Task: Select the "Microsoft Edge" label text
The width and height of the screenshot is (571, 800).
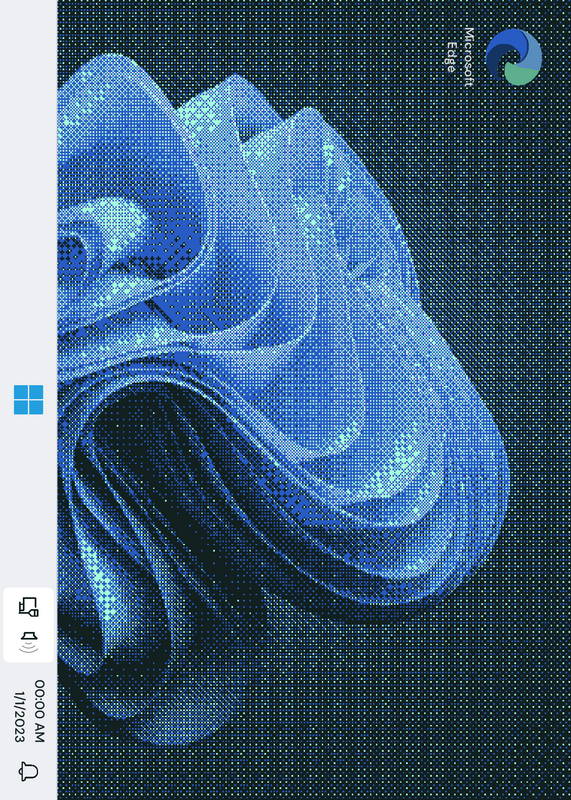Action: click(x=460, y=57)
